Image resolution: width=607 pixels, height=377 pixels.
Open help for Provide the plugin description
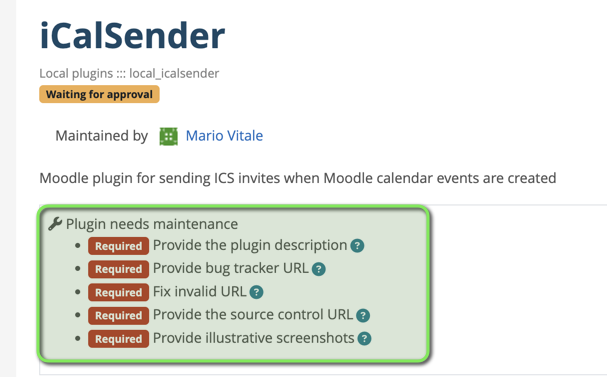(x=357, y=245)
